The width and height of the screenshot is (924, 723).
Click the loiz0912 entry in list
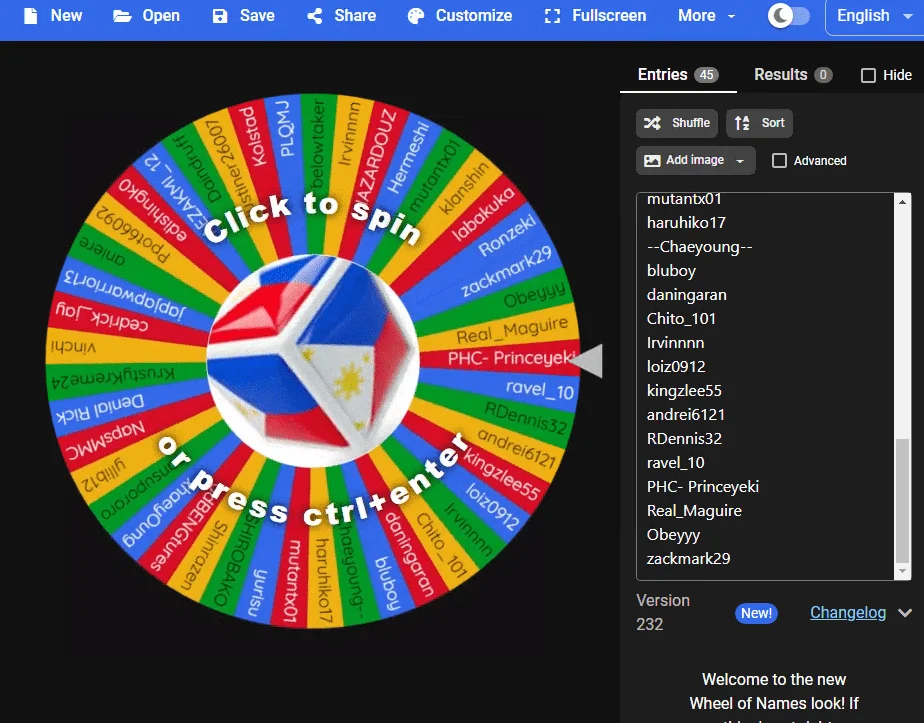(x=676, y=367)
